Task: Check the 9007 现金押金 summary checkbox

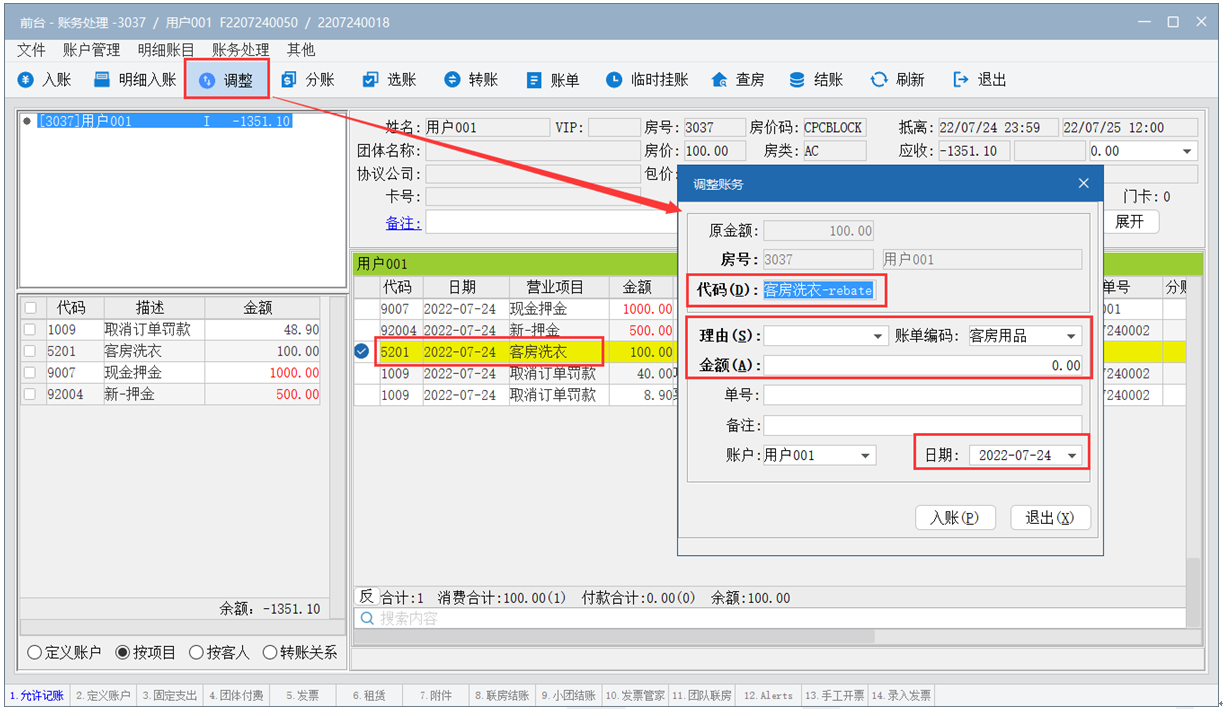Action: click(x=31, y=373)
